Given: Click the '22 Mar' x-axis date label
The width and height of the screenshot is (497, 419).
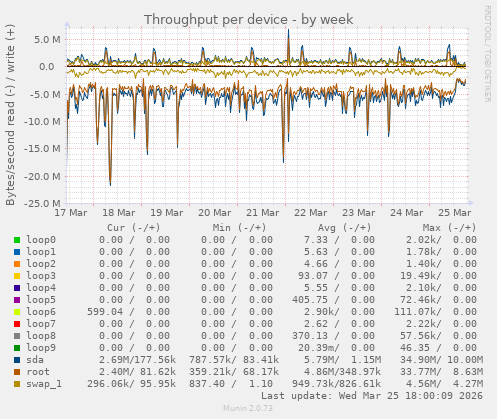Looking at the screenshot, I should pyautogui.click(x=311, y=213).
